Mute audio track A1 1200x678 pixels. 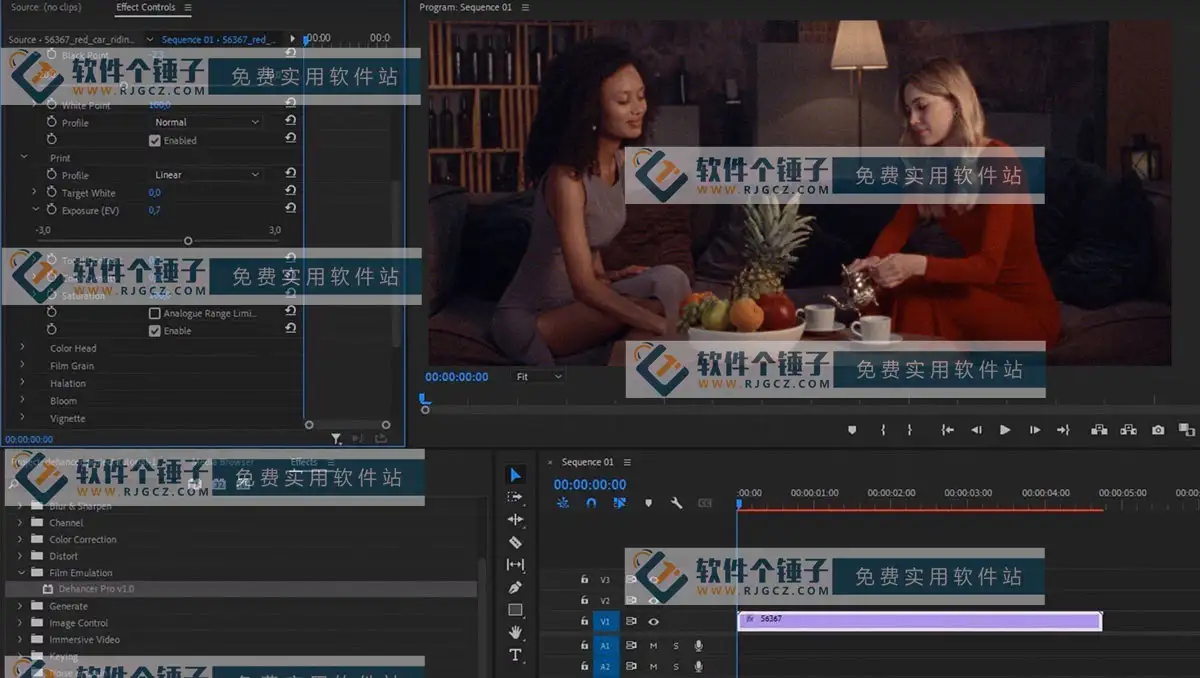point(654,646)
